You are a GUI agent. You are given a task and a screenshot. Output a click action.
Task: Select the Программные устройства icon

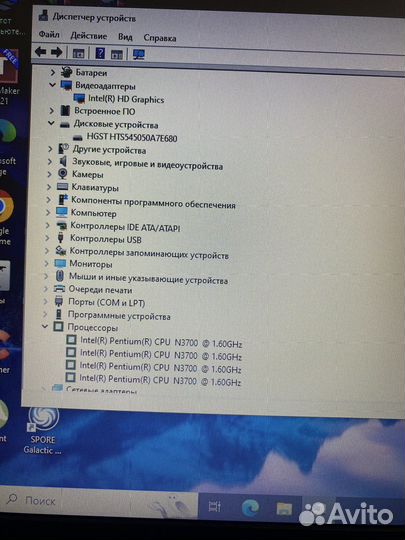tap(59, 314)
